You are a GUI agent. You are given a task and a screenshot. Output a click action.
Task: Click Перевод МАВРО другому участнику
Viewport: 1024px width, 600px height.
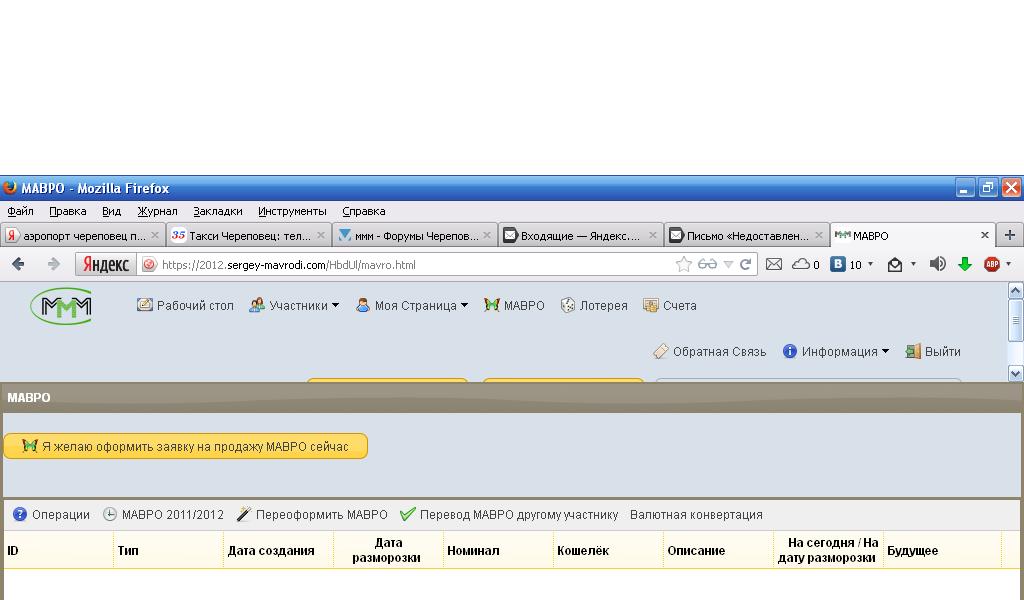(x=509, y=514)
